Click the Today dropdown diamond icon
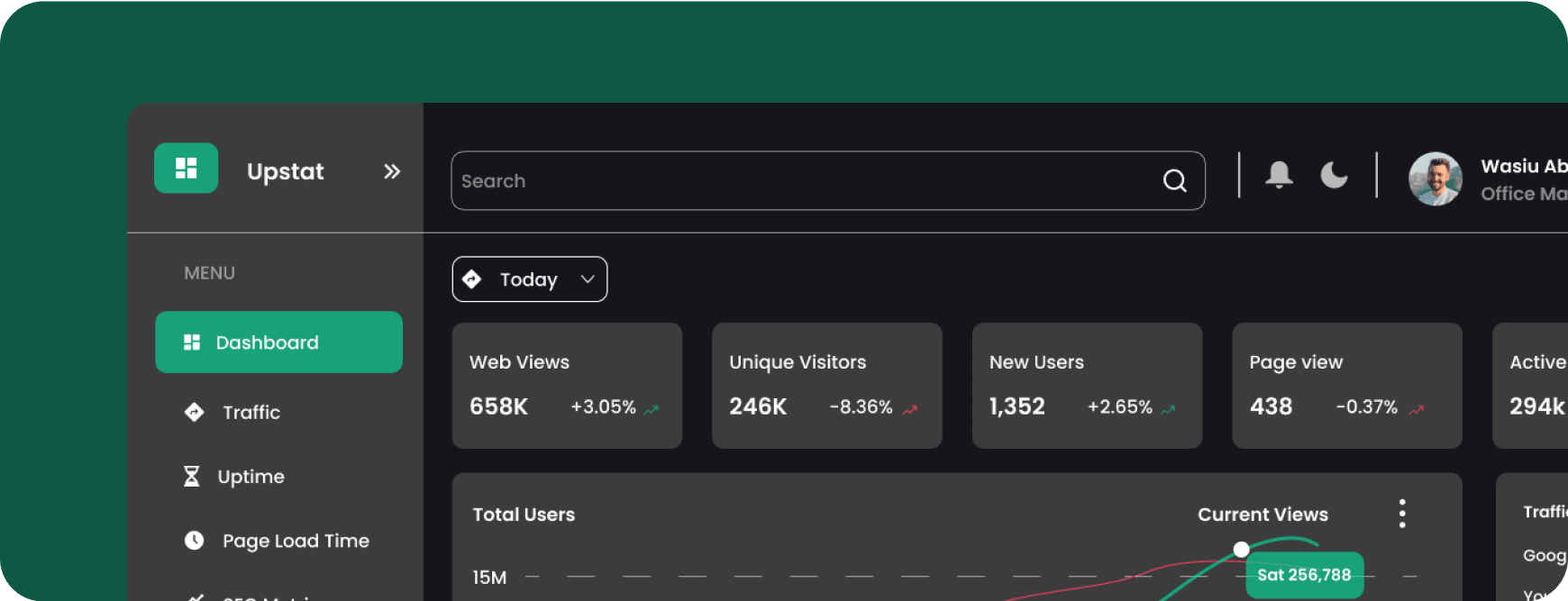Viewport: 1568px width, 601px height. (471, 279)
